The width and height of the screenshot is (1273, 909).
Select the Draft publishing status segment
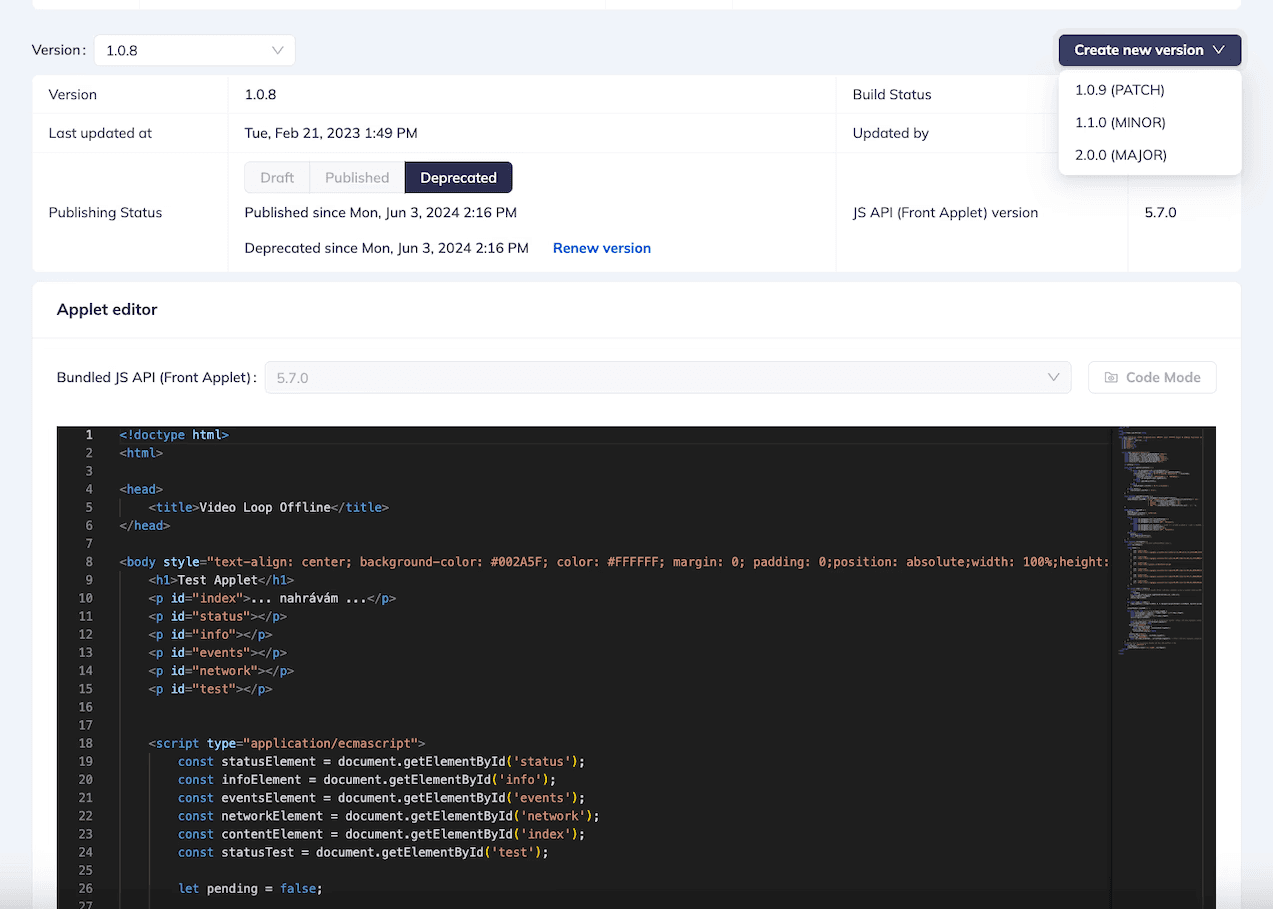coord(277,177)
